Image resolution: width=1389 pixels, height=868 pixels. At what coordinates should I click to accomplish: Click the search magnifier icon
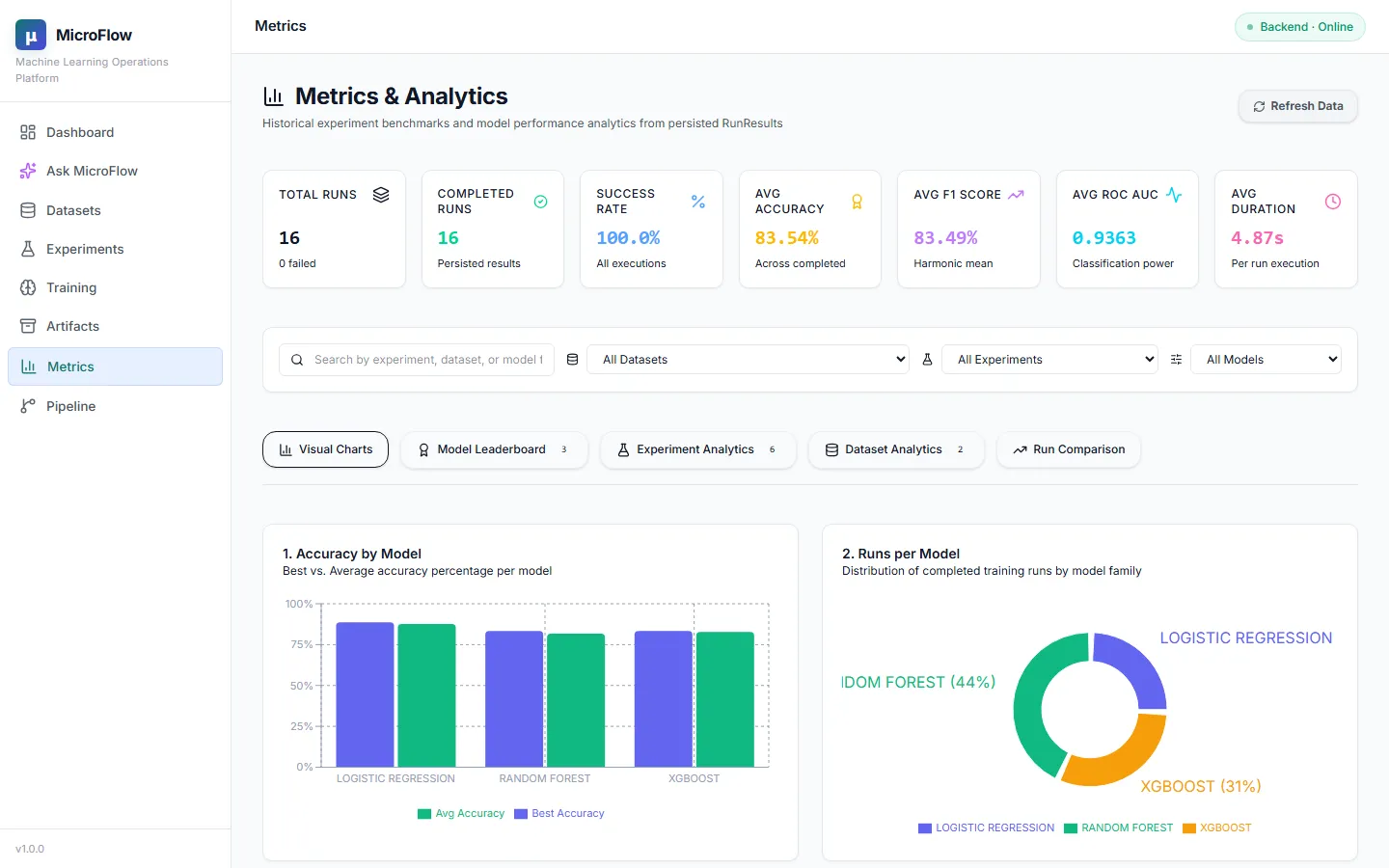point(297,360)
